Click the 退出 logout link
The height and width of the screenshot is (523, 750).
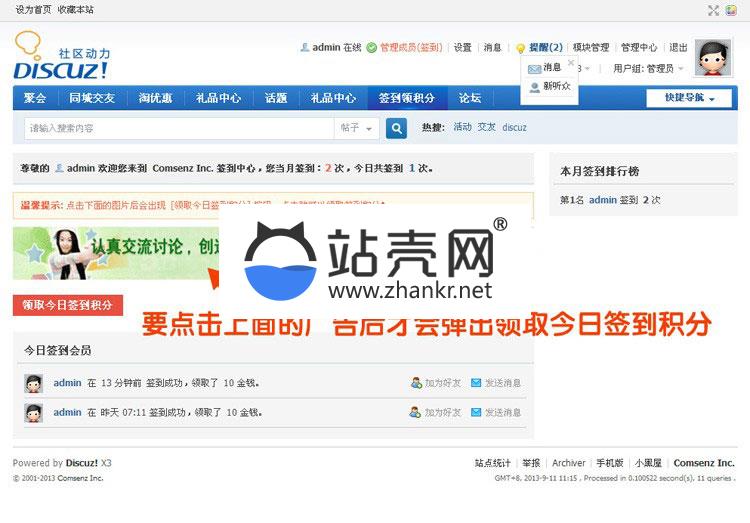tap(678, 47)
